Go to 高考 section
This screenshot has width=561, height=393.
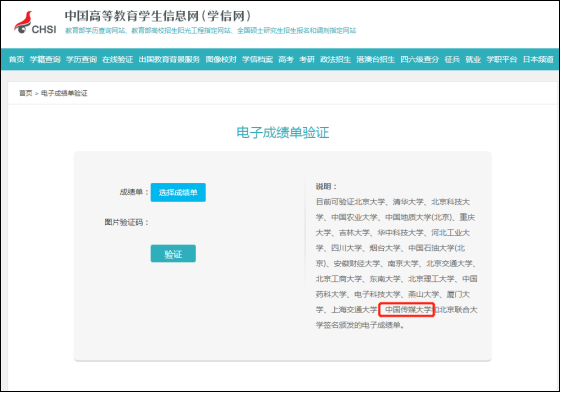click(x=286, y=59)
